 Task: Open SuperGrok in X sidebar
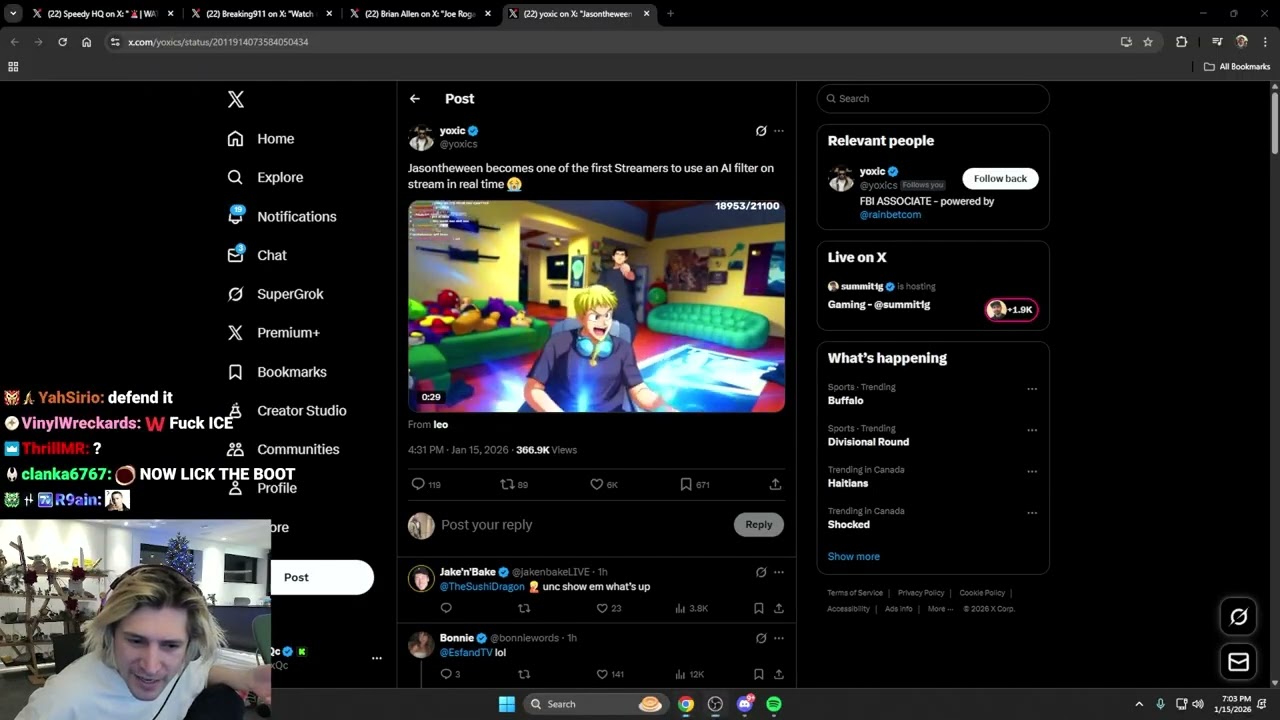(x=275, y=294)
